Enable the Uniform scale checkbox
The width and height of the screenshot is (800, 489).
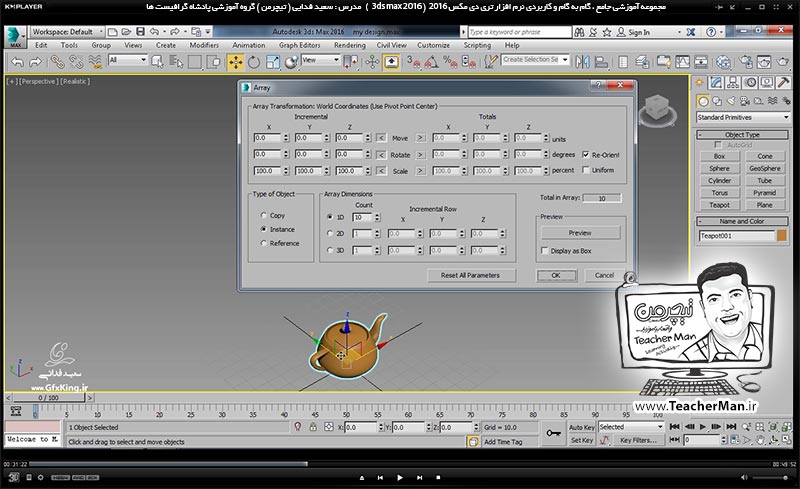[x=586, y=170]
